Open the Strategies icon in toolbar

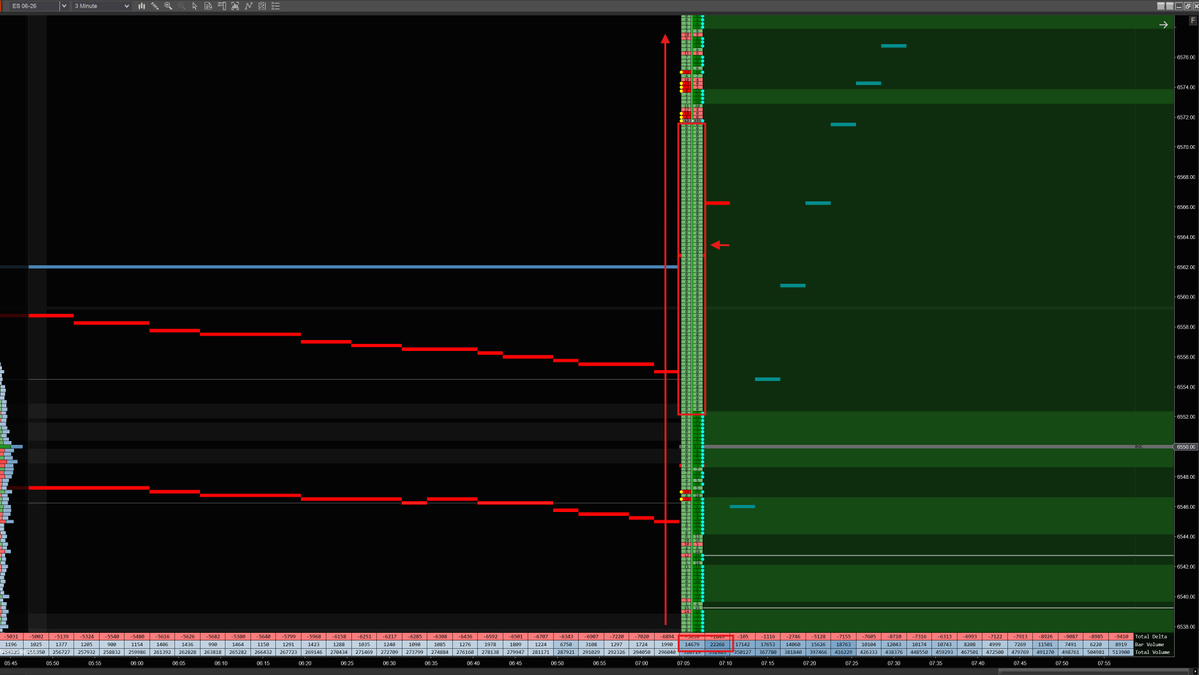point(262,6)
